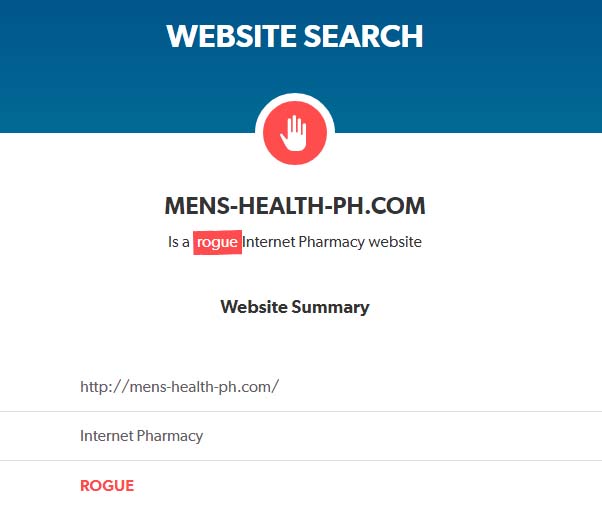The image size is (602, 513).
Task: Click the word SEARCH in the banner title
Action: pos(363,36)
